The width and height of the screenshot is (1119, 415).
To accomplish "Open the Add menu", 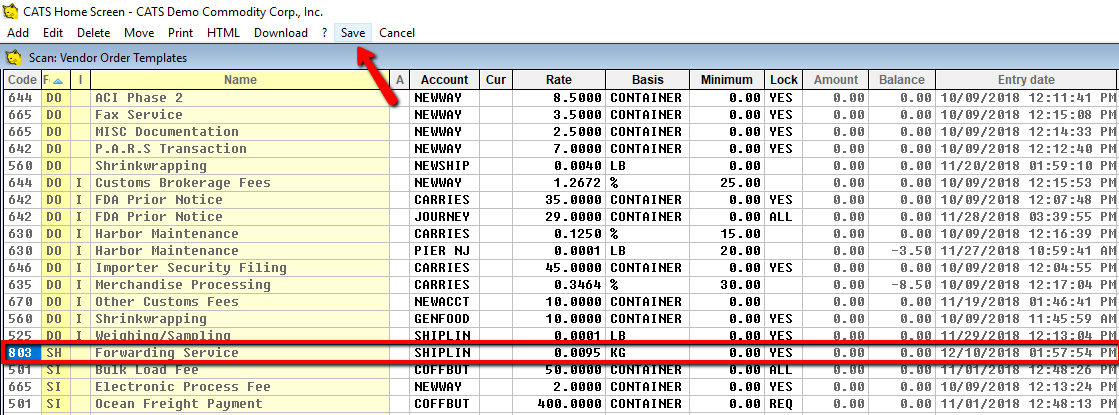I will pos(18,33).
